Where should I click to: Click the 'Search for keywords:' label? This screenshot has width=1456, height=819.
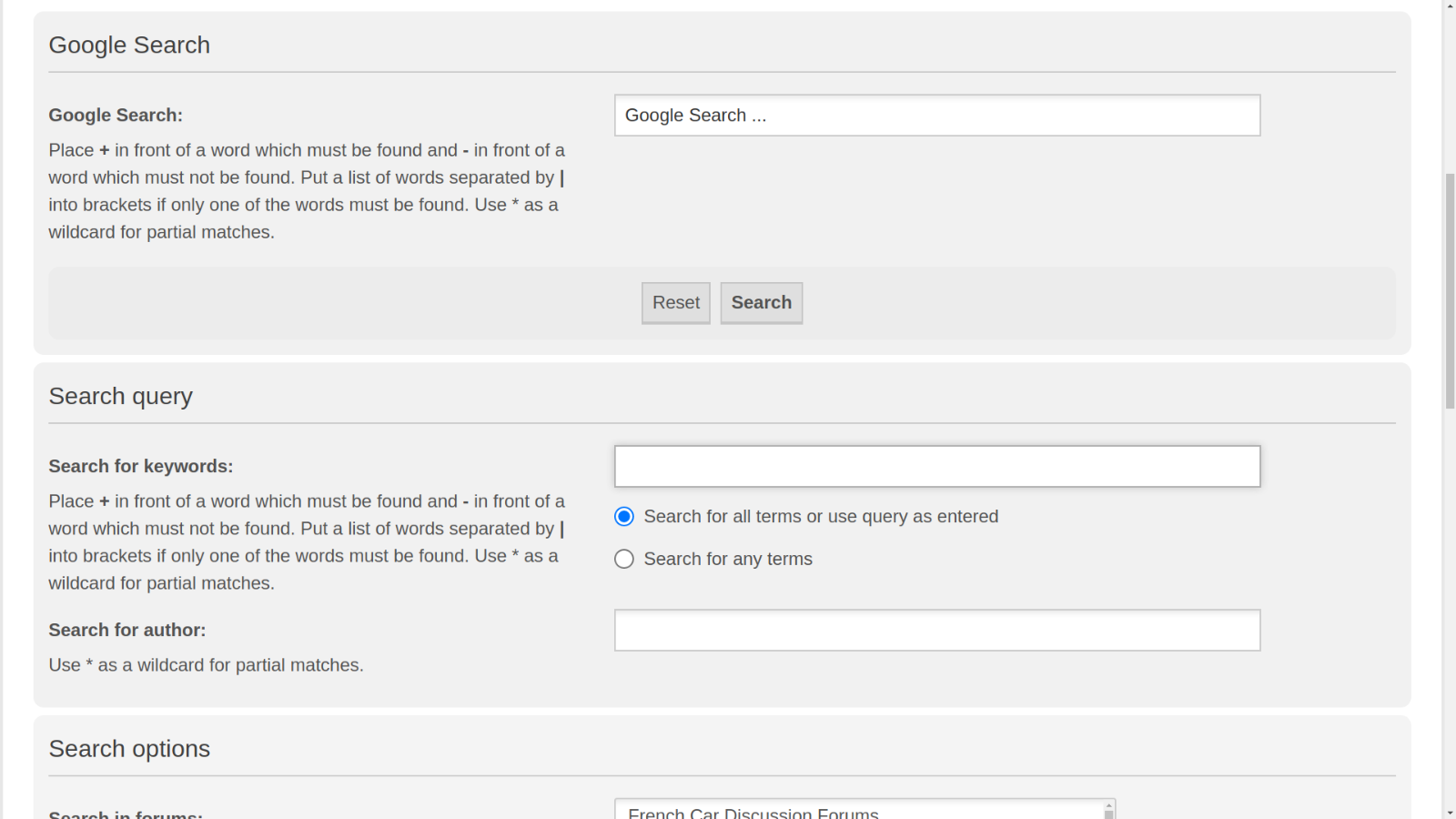click(x=141, y=467)
